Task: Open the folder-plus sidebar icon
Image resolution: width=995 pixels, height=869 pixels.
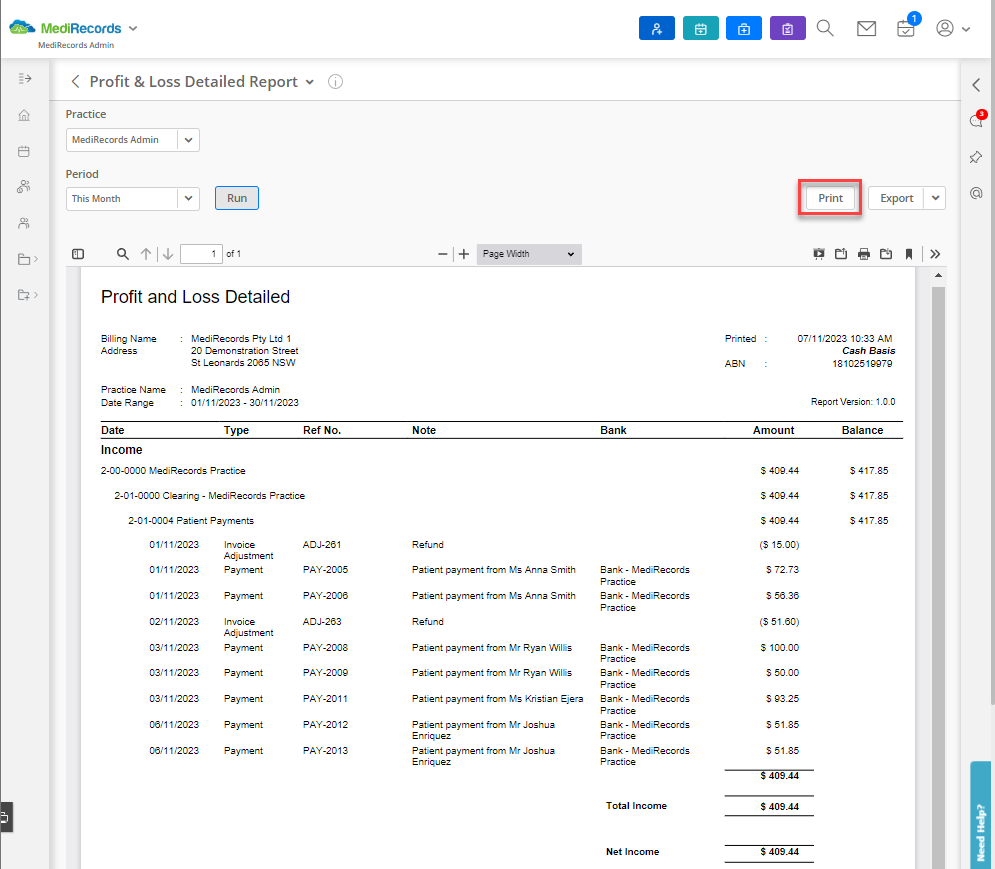Action: pos(27,295)
